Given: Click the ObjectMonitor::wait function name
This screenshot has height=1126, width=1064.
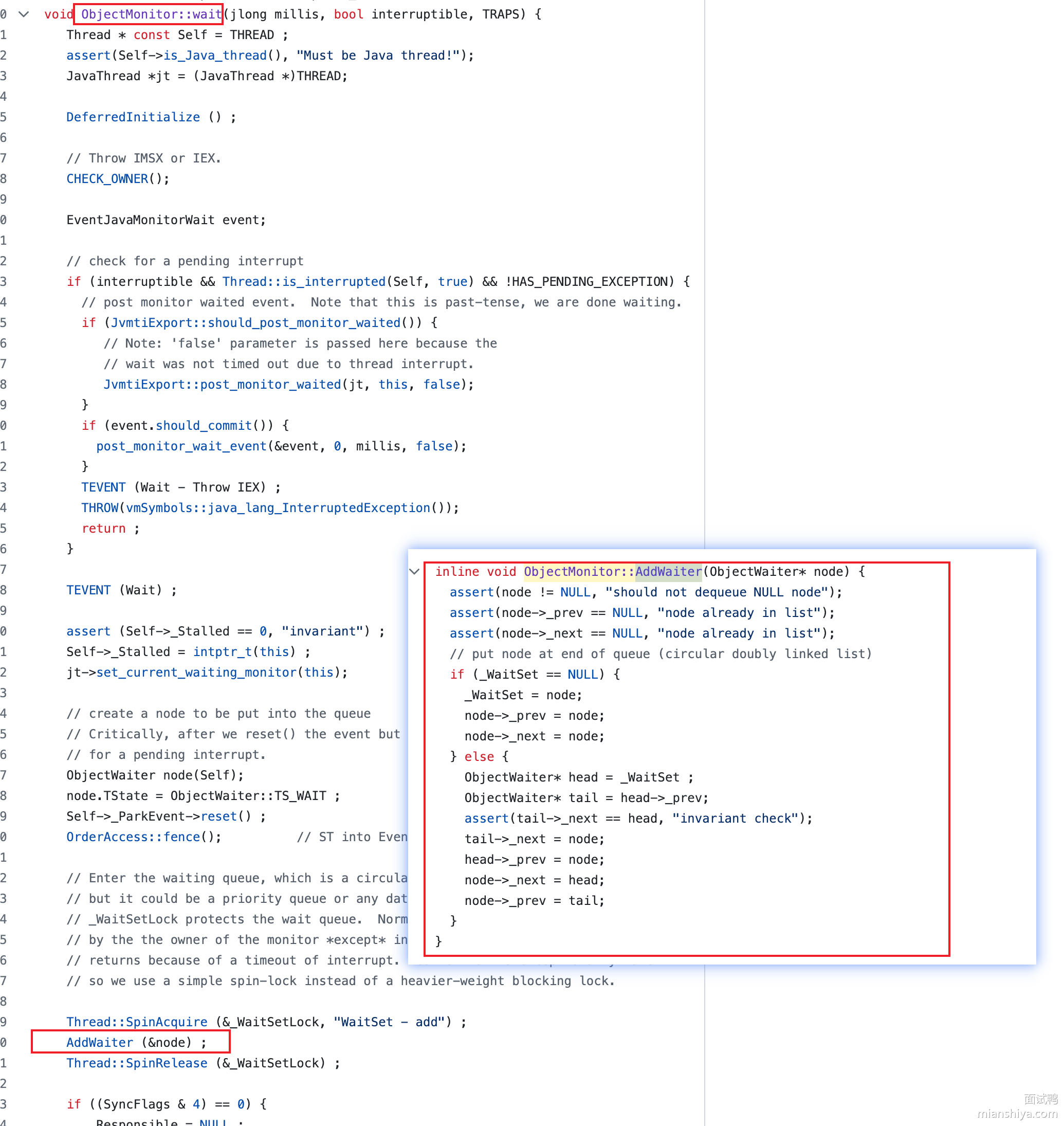Looking at the screenshot, I should (151, 14).
